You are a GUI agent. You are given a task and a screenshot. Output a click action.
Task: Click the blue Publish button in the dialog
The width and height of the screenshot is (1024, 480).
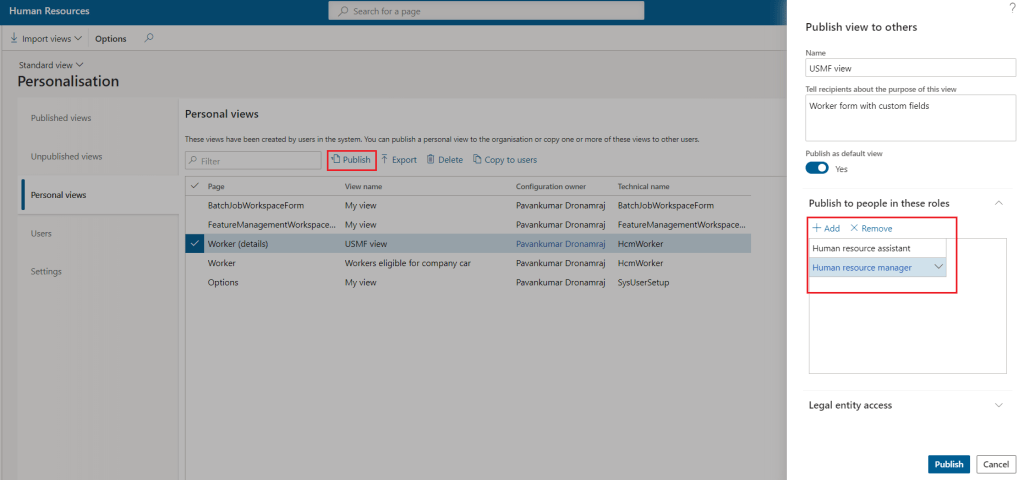(948, 464)
